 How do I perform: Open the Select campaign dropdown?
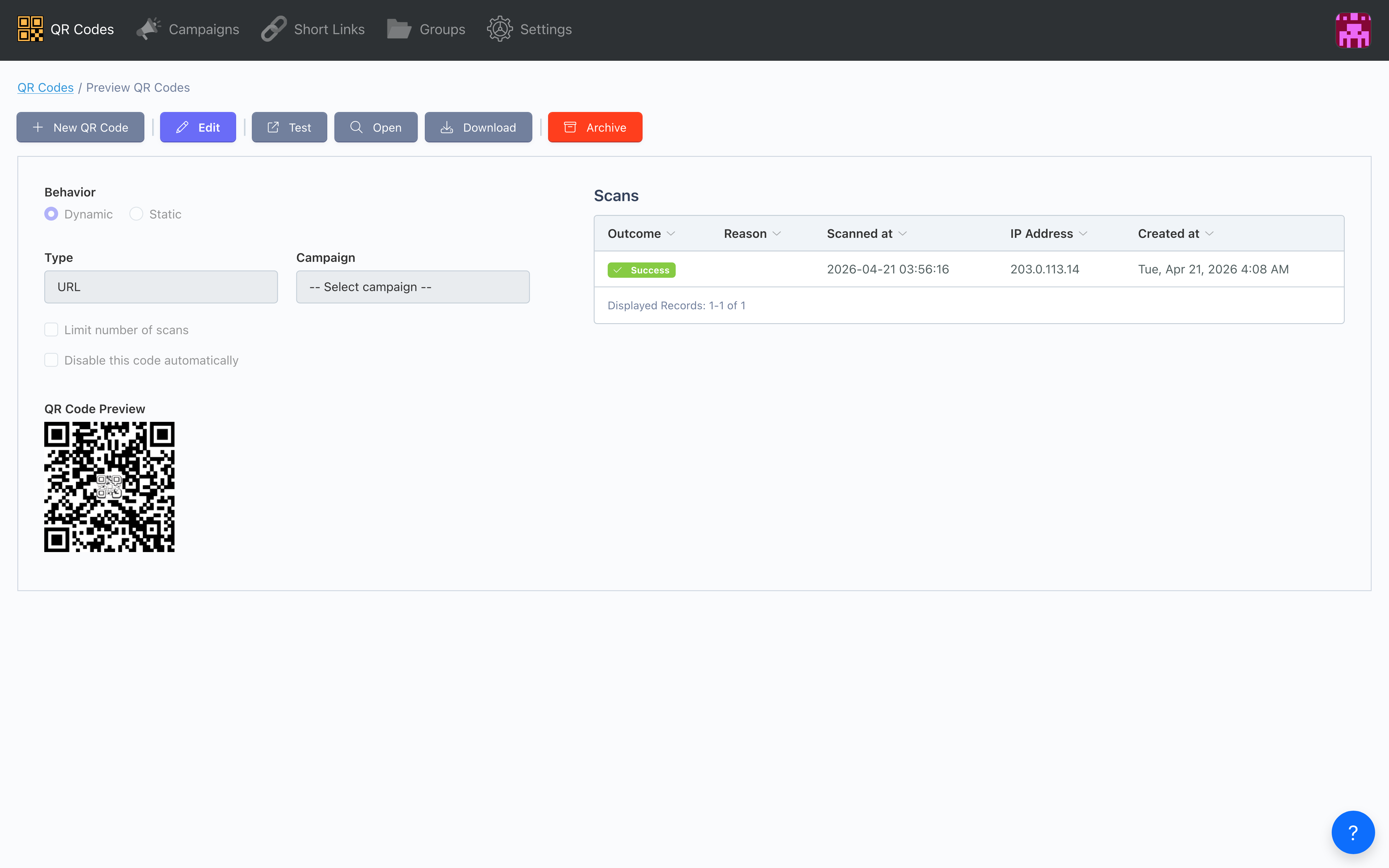413,287
